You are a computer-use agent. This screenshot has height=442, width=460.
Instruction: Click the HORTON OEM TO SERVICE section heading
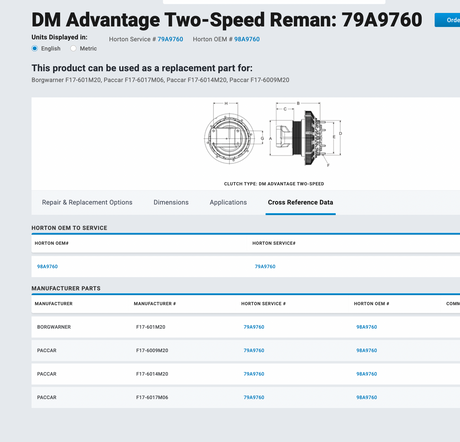tap(69, 228)
